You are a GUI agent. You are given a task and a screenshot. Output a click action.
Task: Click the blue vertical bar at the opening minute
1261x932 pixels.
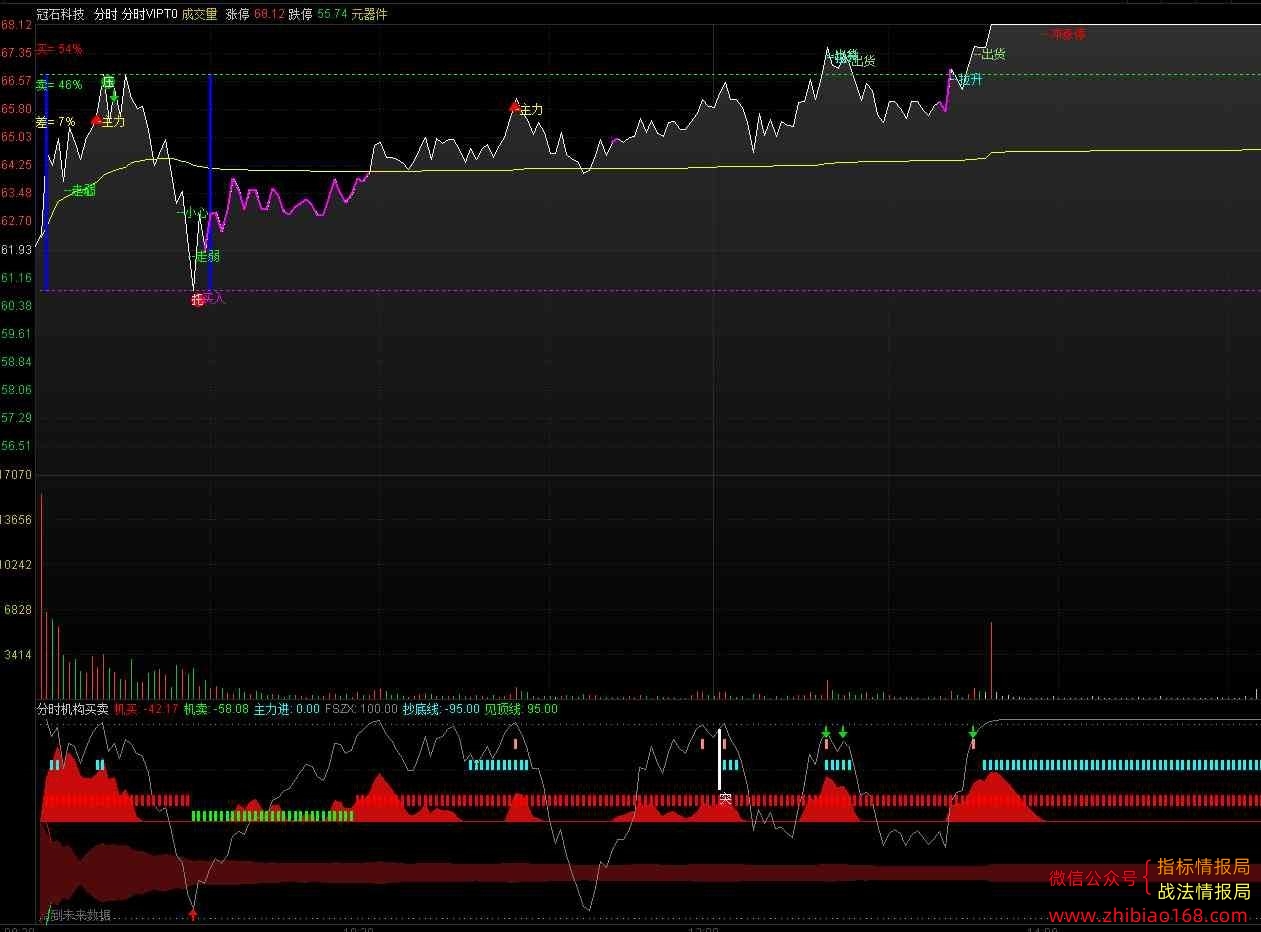point(46,182)
